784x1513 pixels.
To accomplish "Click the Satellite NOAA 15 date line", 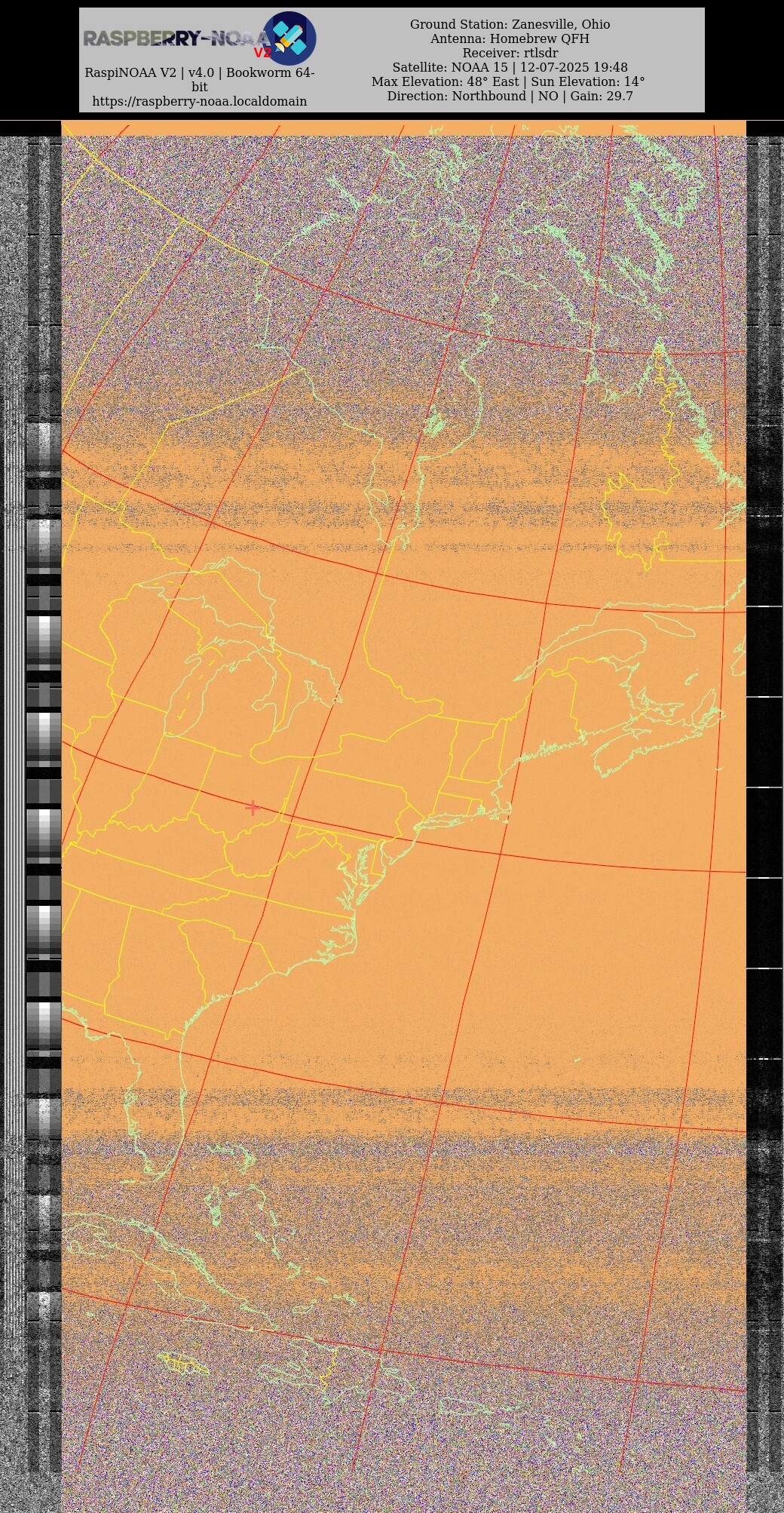I will pyautogui.click(x=510, y=68).
